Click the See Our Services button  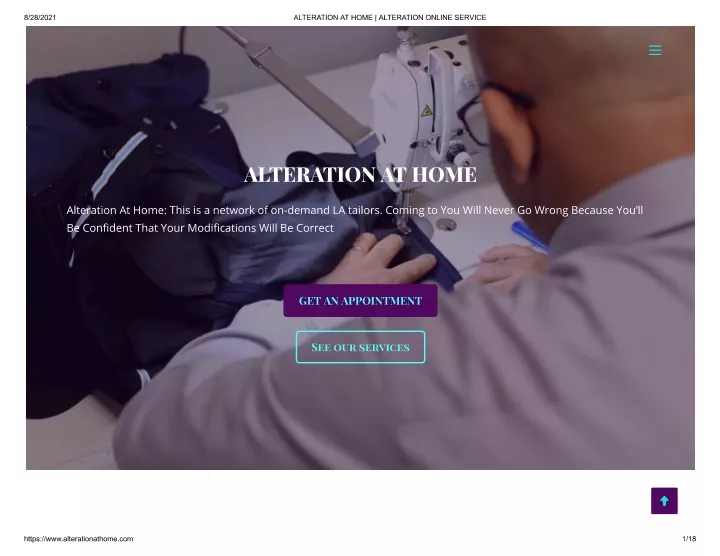[360, 347]
